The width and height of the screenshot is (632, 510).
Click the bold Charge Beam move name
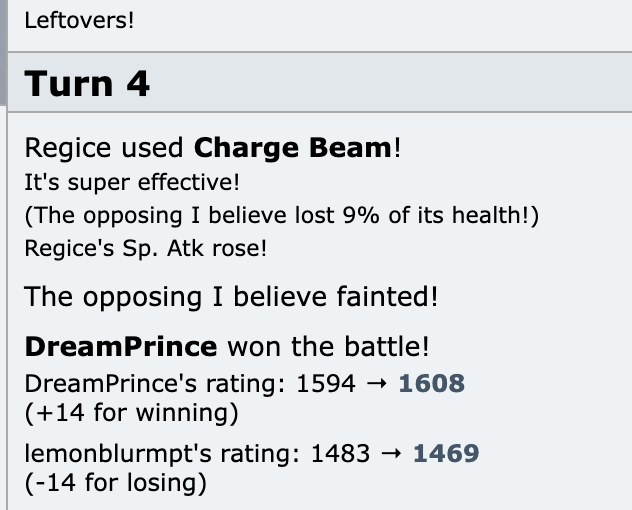click(x=293, y=148)
